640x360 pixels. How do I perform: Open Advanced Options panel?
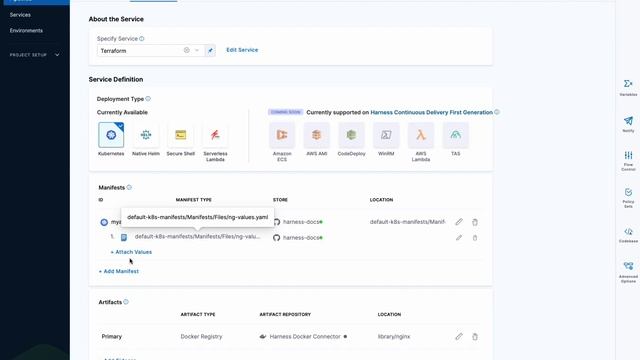(x=628, y=272)
